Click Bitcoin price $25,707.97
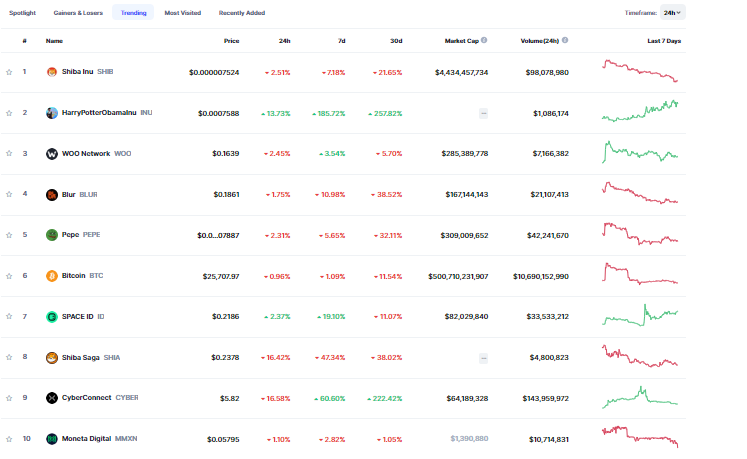This screenshot has width=747, height=459. 221,276
